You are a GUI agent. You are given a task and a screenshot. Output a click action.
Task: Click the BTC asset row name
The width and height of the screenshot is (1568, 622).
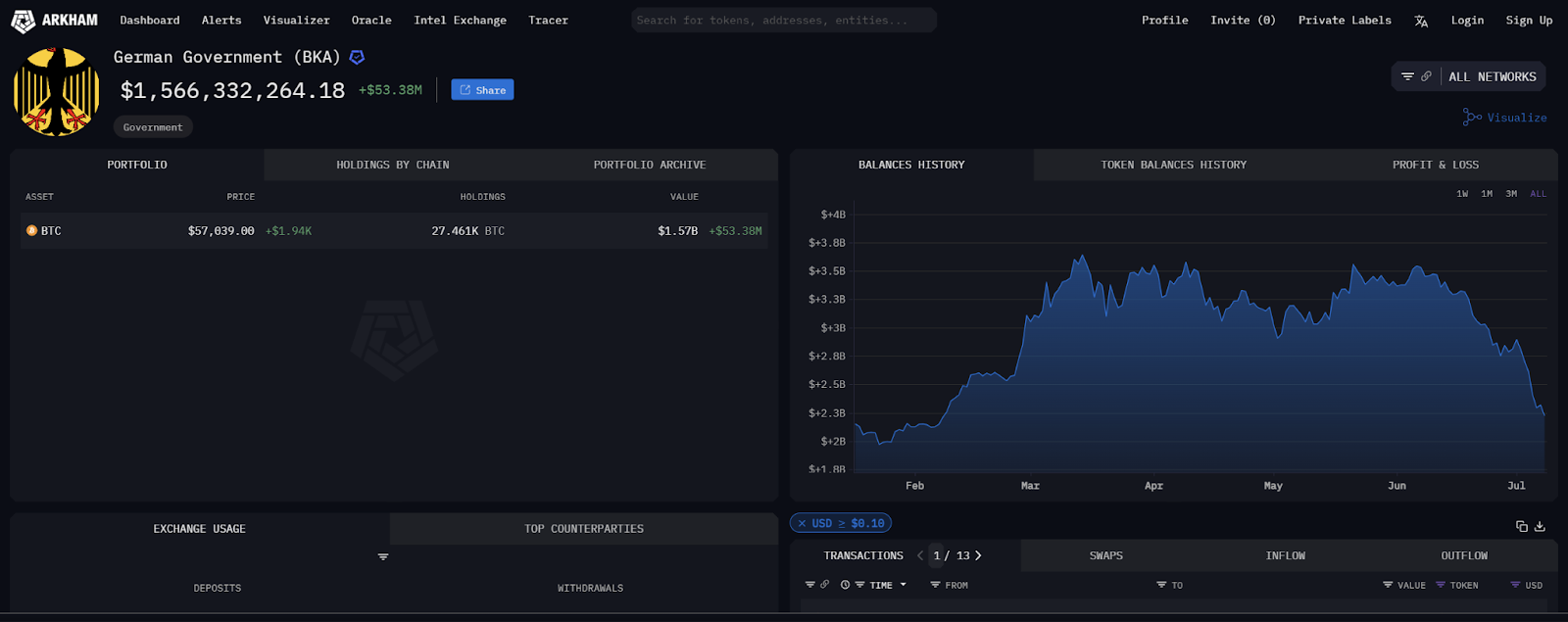(51, 231)
